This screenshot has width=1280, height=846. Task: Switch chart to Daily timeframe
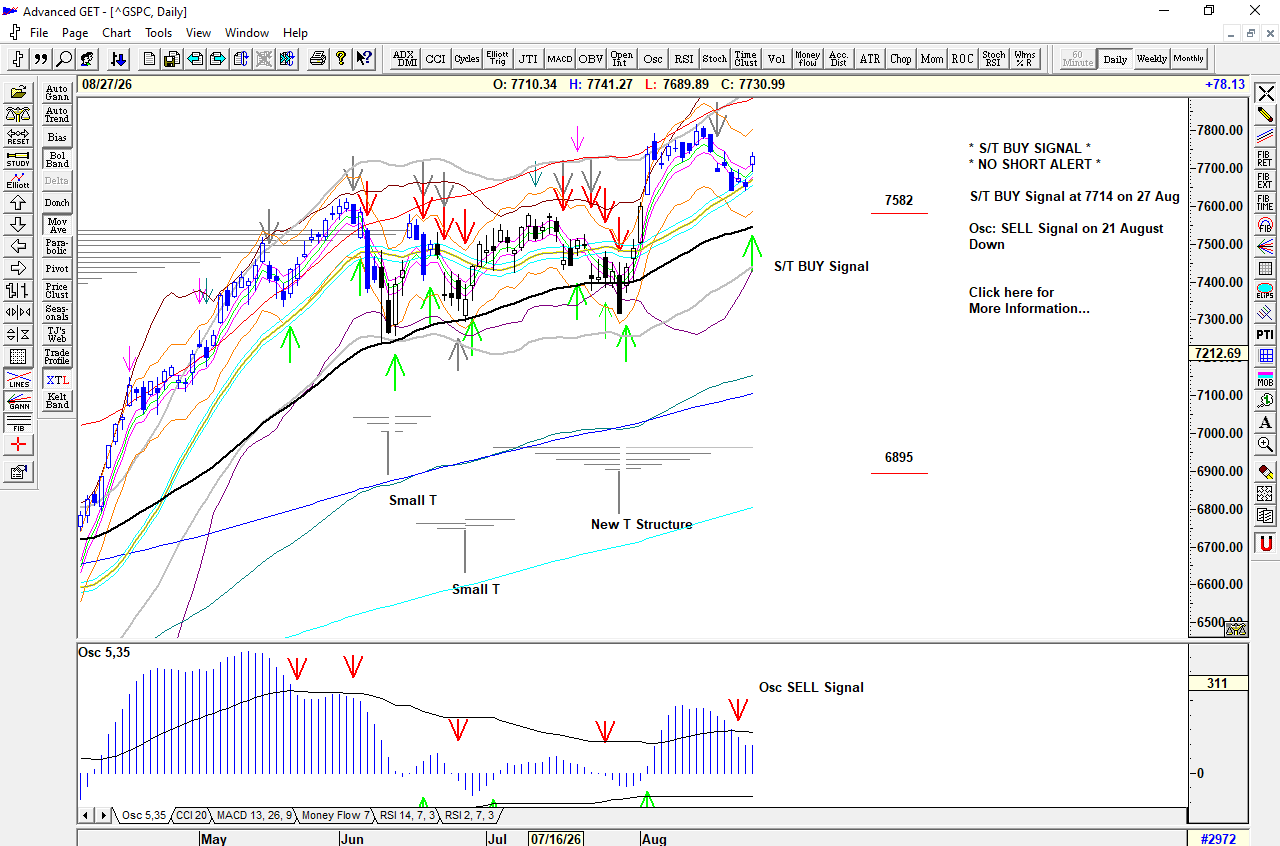[x=1115, y=59]
